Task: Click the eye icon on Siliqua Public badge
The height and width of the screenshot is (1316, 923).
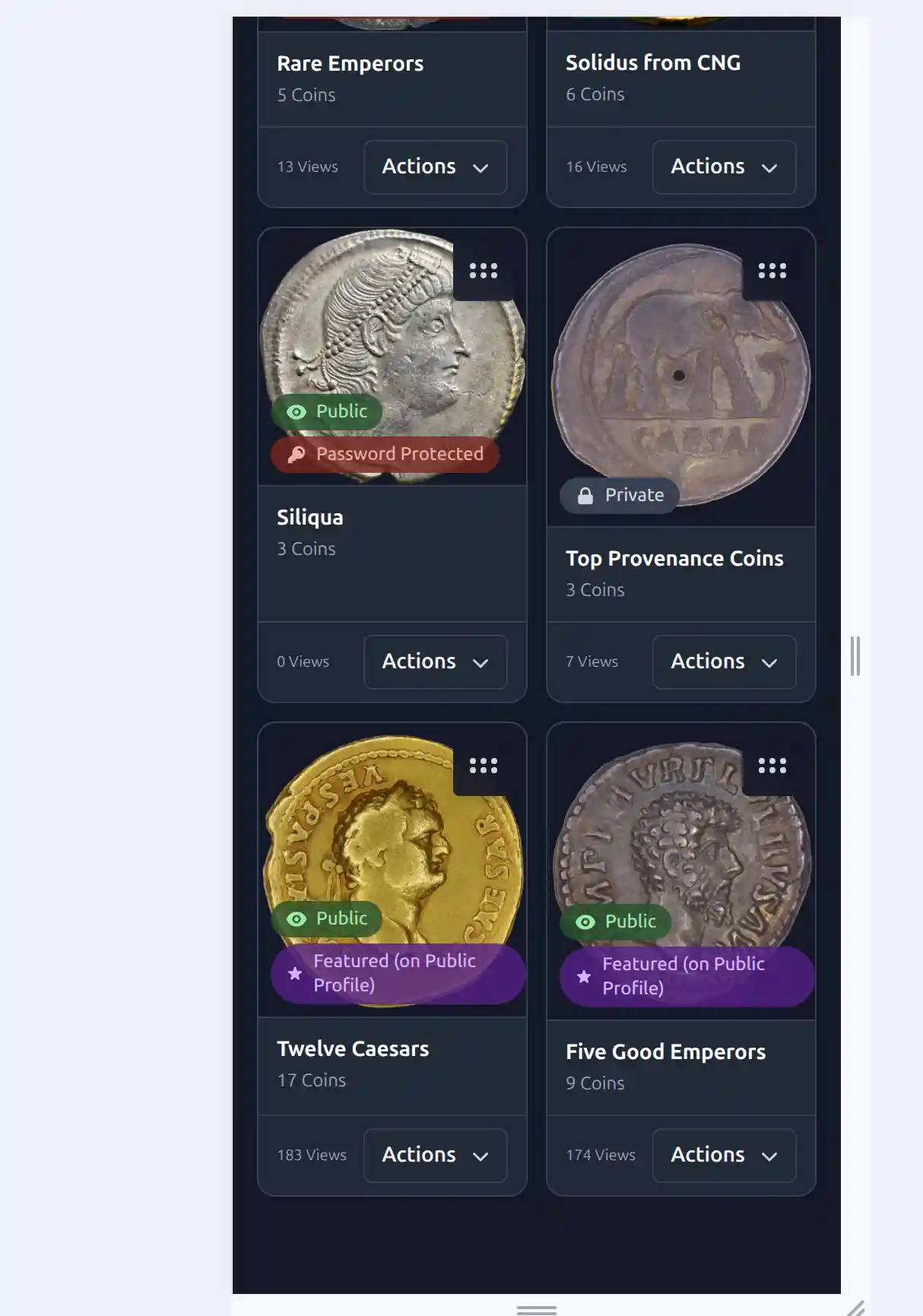Action: [297, 412]
